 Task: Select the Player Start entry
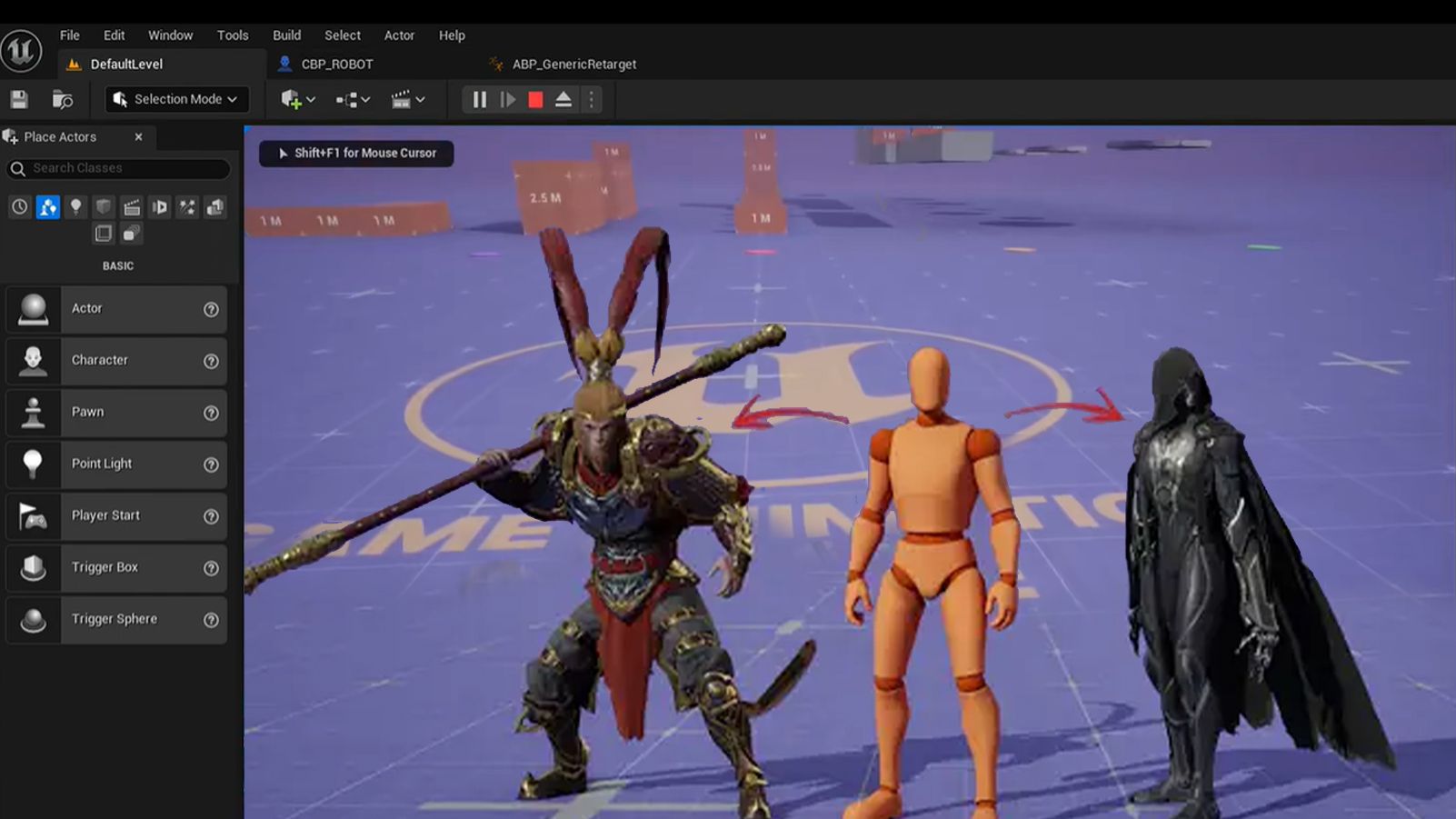(116, 516)
